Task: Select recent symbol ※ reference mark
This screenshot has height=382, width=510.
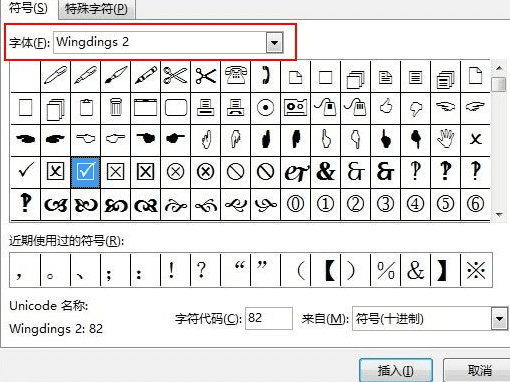Action: (476, 270)
